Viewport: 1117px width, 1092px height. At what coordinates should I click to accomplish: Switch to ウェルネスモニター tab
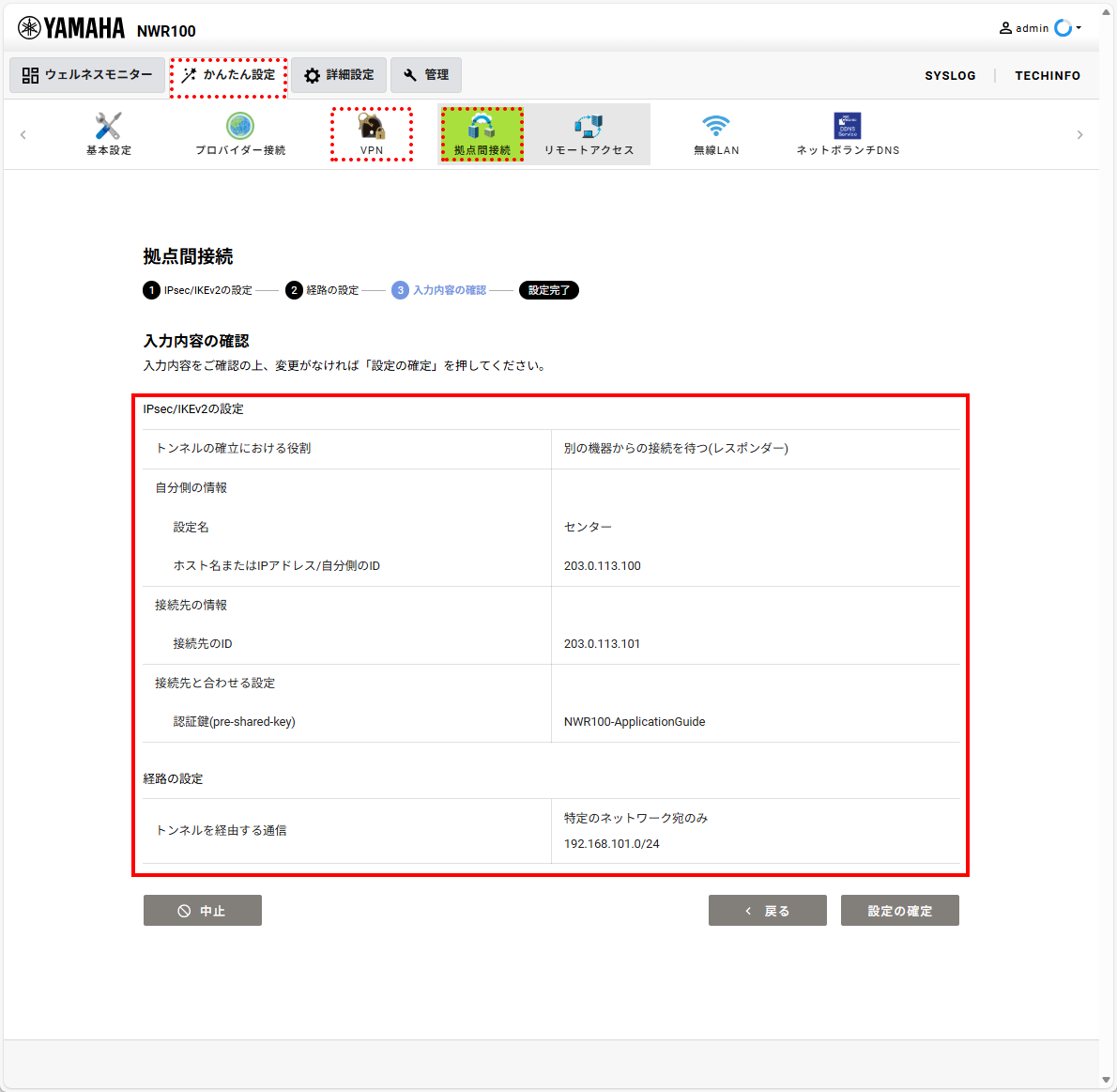tap(87, 75)
